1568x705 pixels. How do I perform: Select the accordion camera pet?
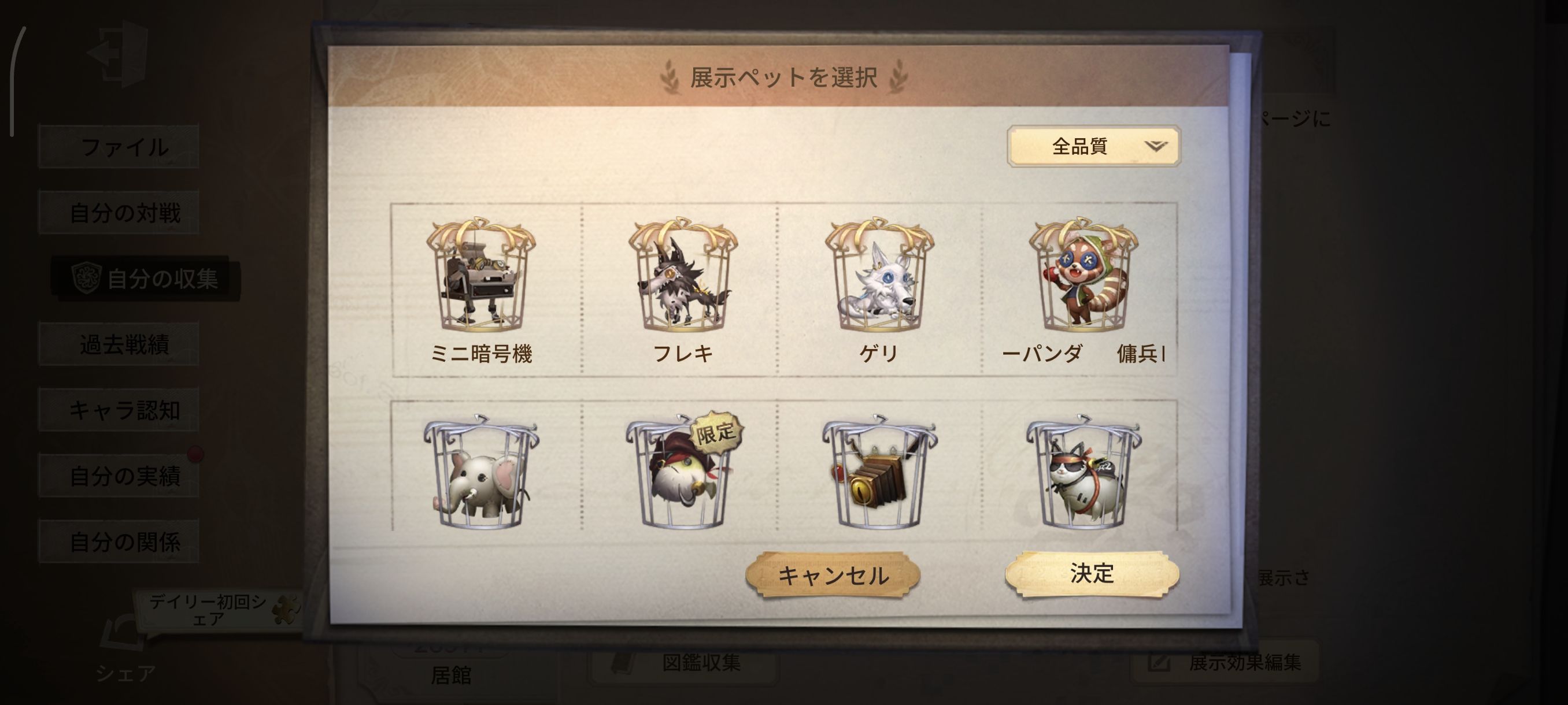click(879, 473)
